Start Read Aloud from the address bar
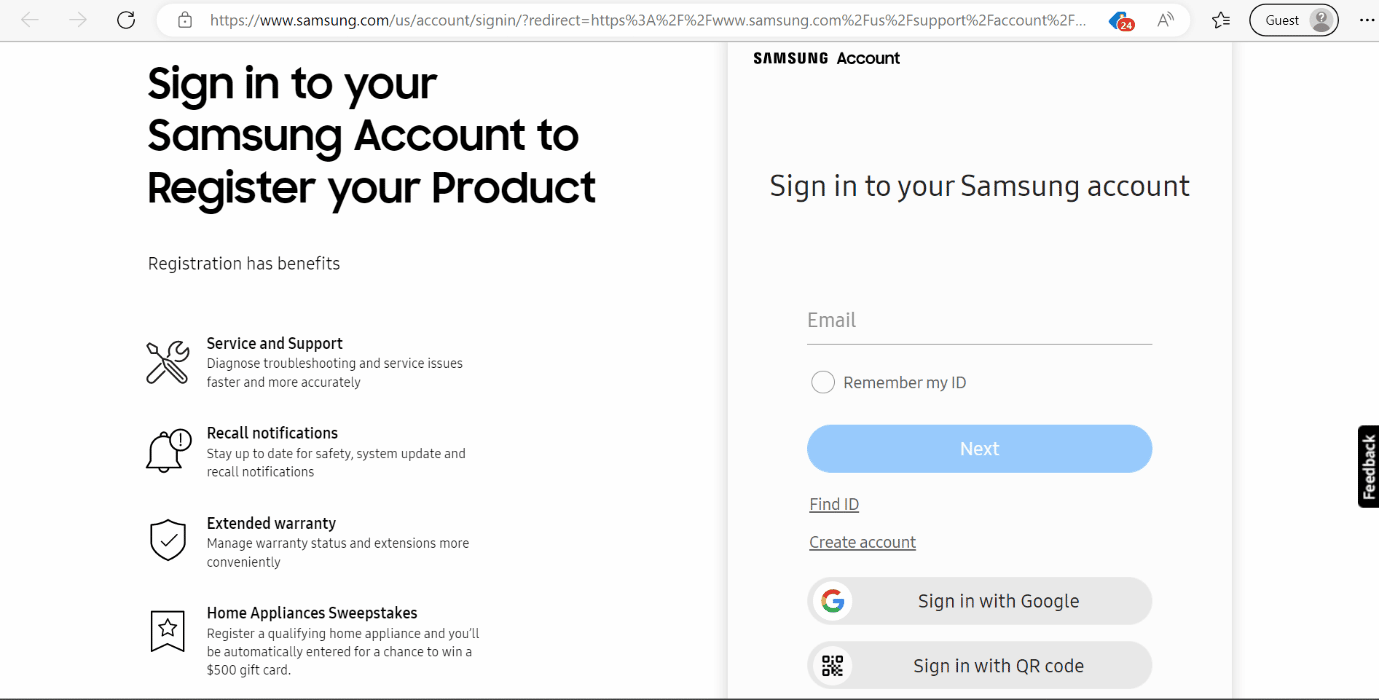Screen dimensions: 1379x700 pos(1165,19)
